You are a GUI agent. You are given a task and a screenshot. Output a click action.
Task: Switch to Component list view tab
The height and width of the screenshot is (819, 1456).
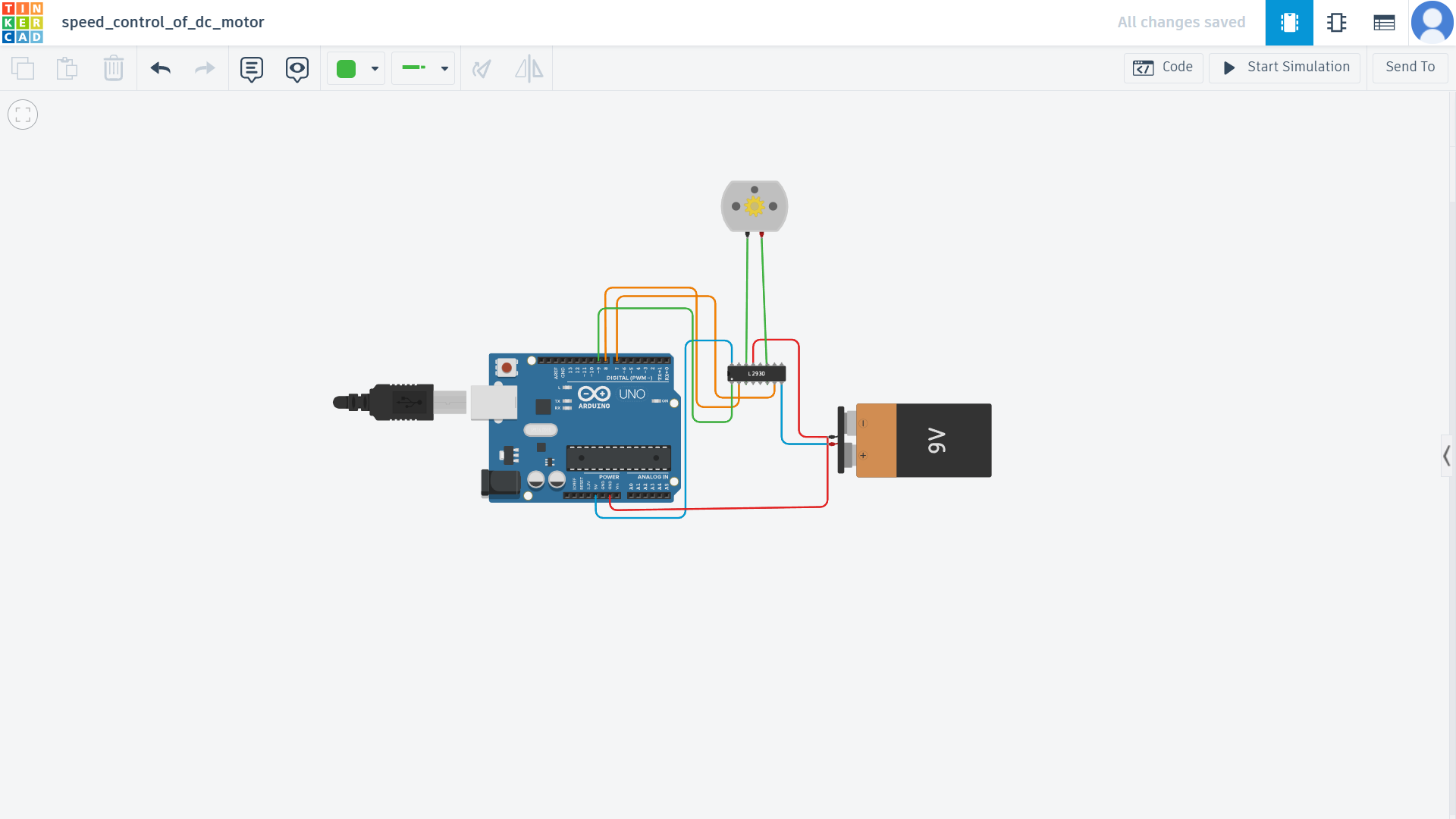(1384, 23)
